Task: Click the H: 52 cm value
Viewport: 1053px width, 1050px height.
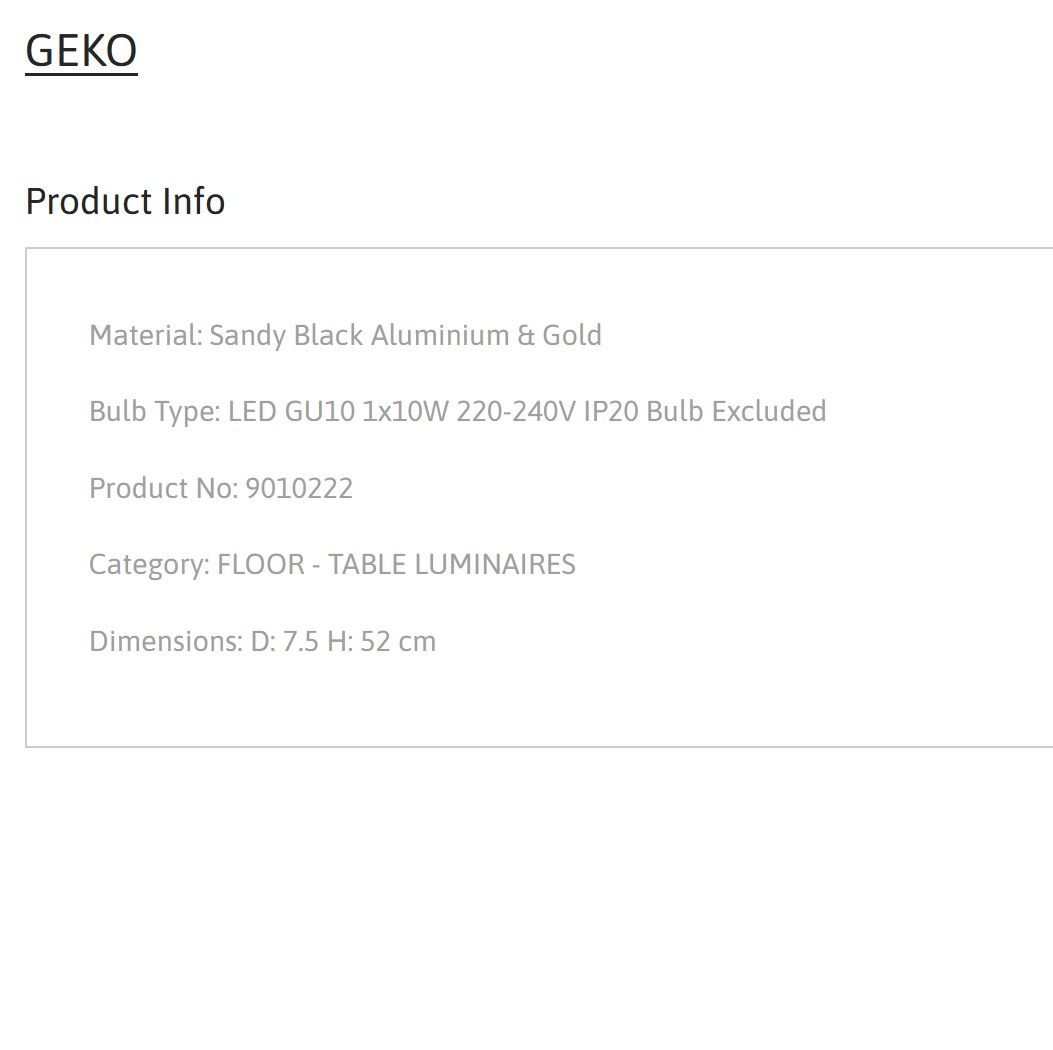Action: [x=381, y=641]
